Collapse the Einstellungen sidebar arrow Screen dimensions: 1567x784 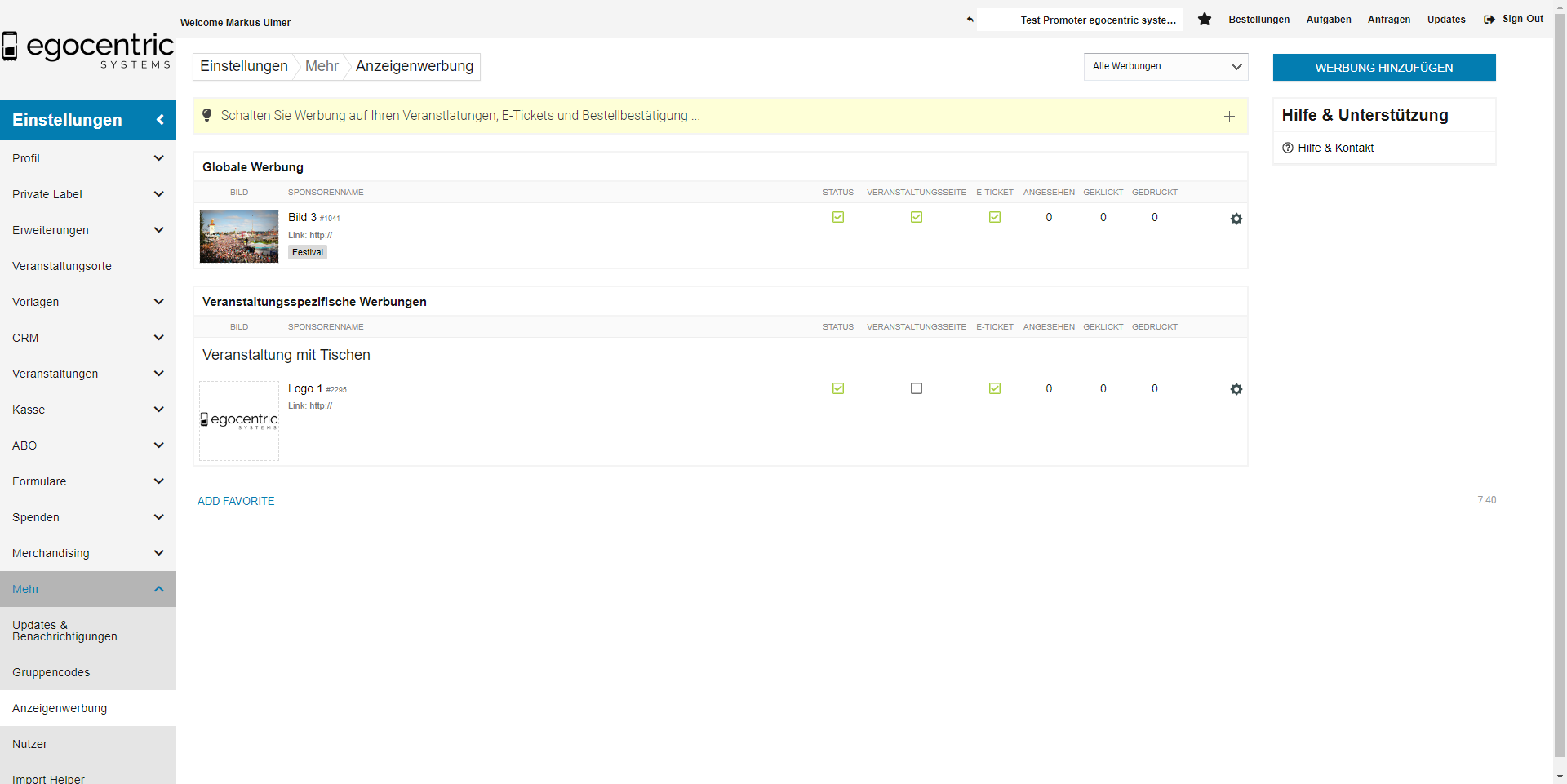click(x=160, y=120)
